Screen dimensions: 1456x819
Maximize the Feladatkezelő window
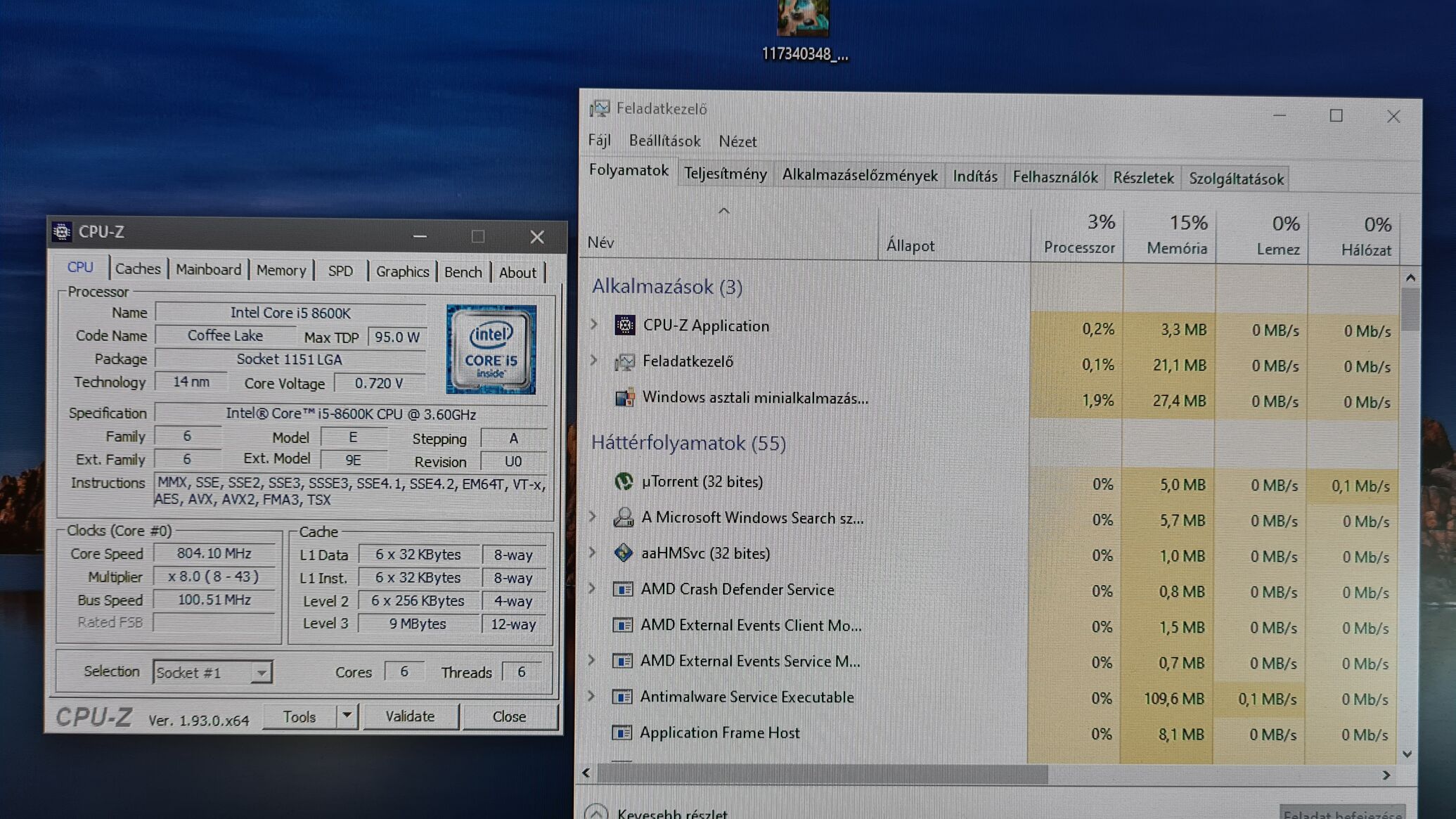coord(1336,115)
